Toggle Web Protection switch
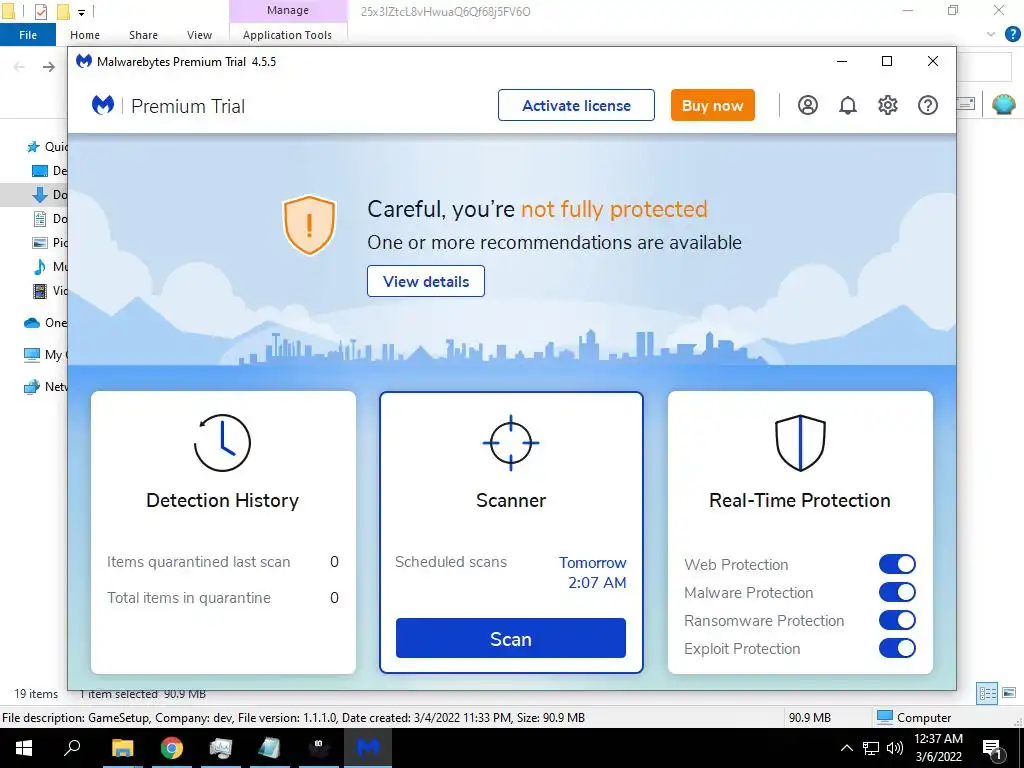The width and height of the screenshot is (1024, 768). coord(897,564)
